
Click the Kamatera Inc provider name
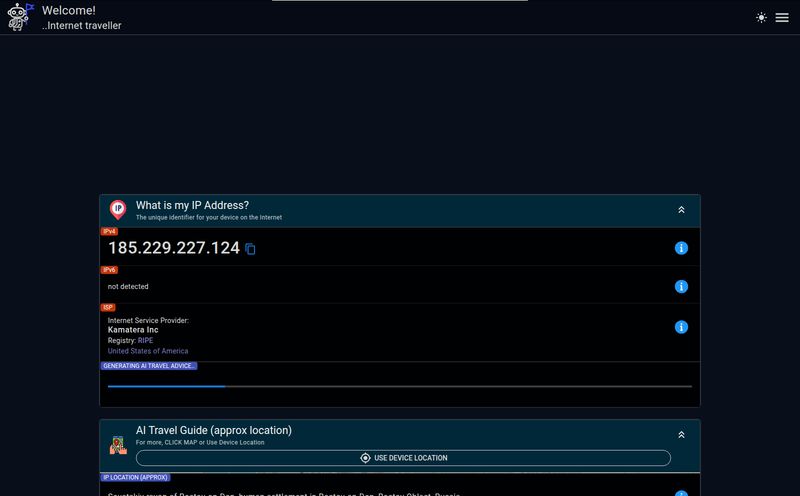(x=133, y=330)
